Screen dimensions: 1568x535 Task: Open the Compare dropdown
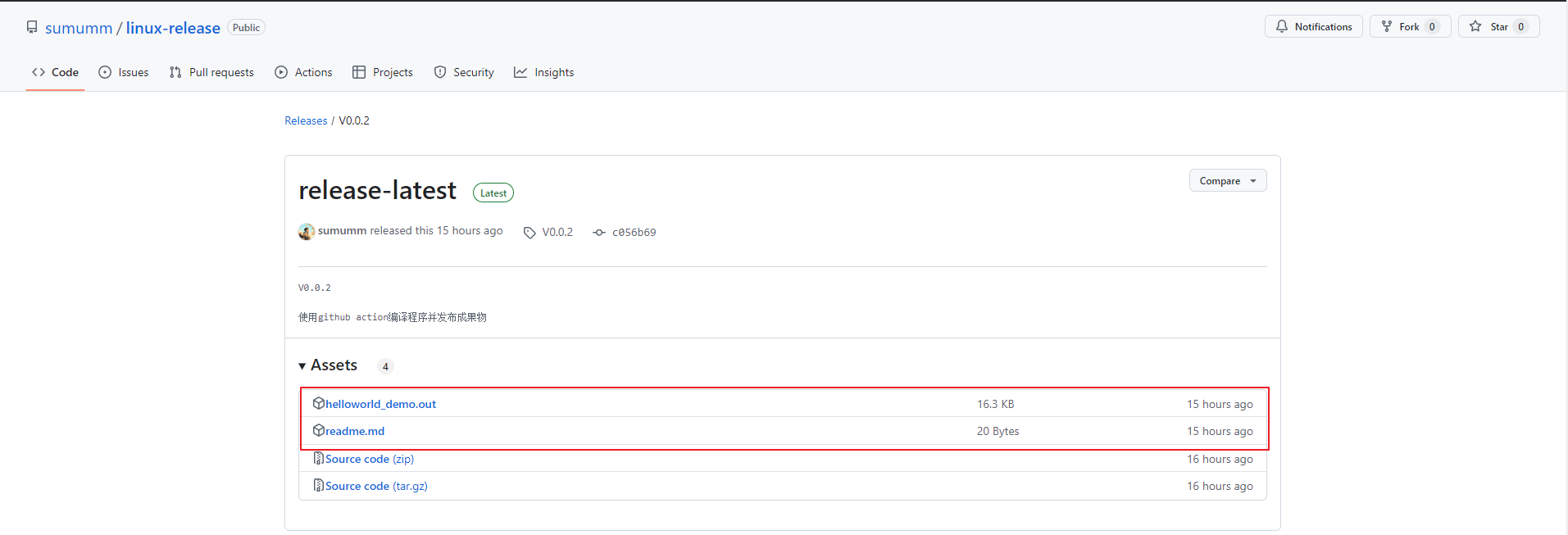point(1227,181)
